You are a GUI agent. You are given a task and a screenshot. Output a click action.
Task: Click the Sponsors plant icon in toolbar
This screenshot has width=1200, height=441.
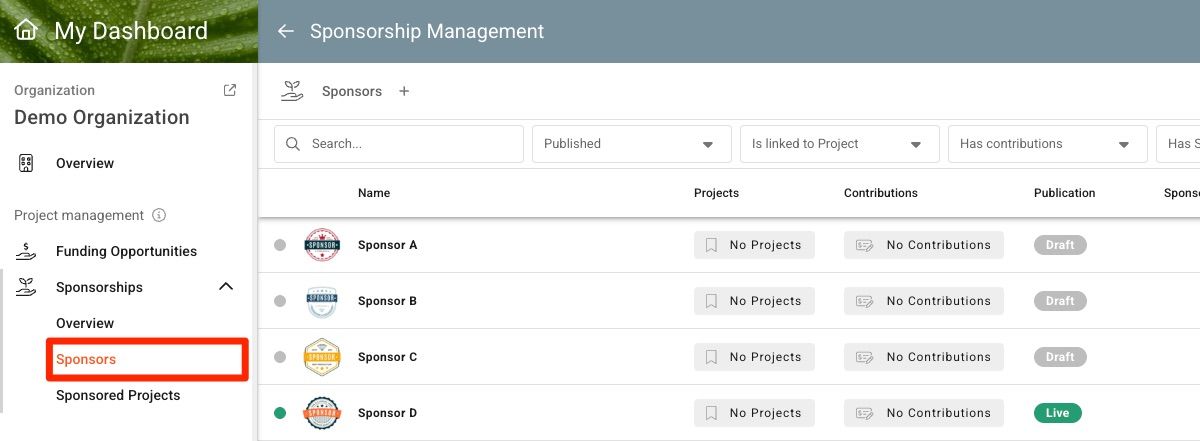291,91
